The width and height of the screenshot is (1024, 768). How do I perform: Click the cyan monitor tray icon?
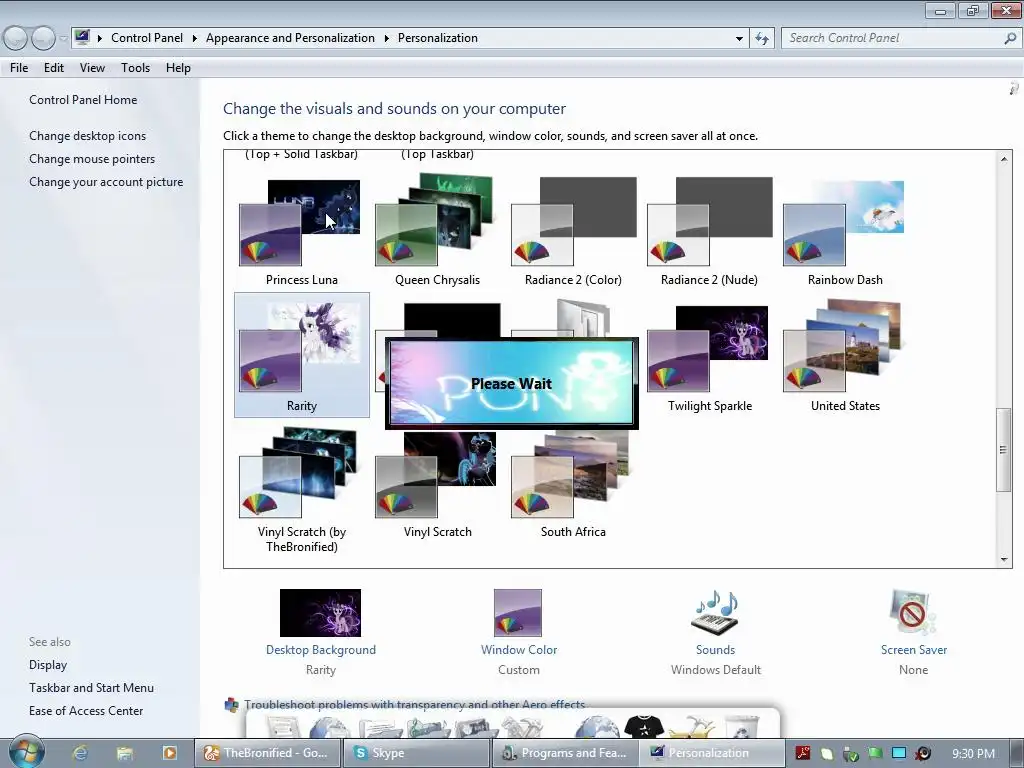point(899,753)
